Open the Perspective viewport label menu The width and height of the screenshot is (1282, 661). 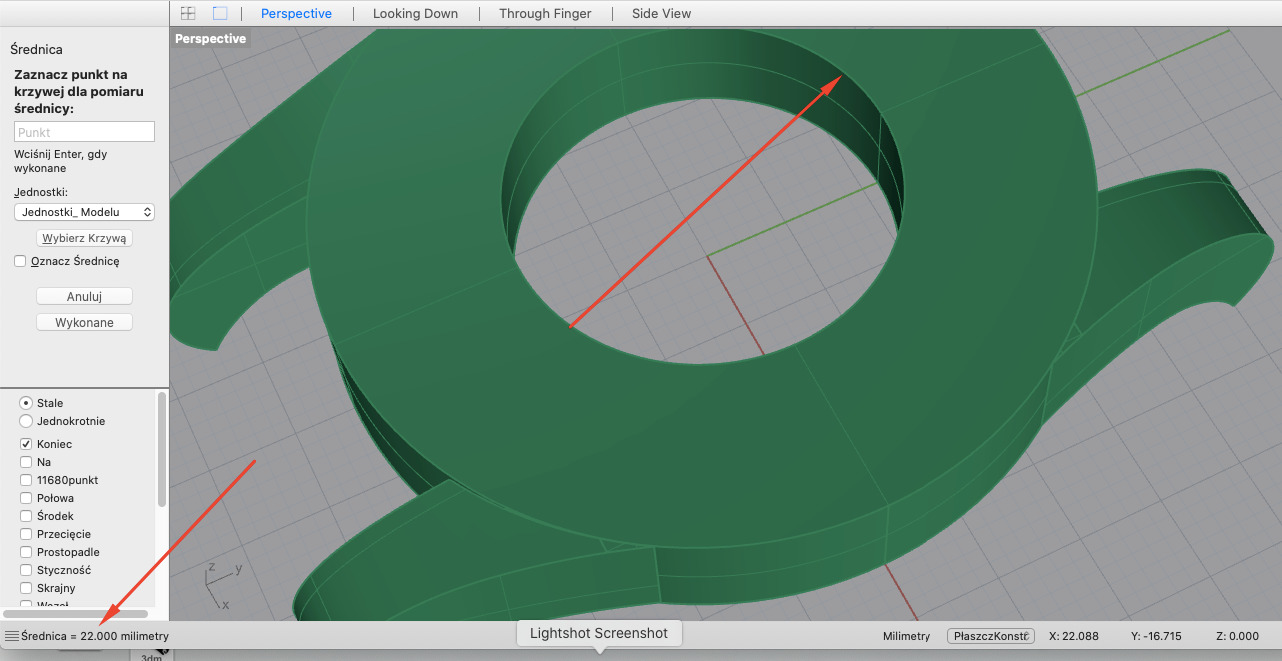coord(210,39)
